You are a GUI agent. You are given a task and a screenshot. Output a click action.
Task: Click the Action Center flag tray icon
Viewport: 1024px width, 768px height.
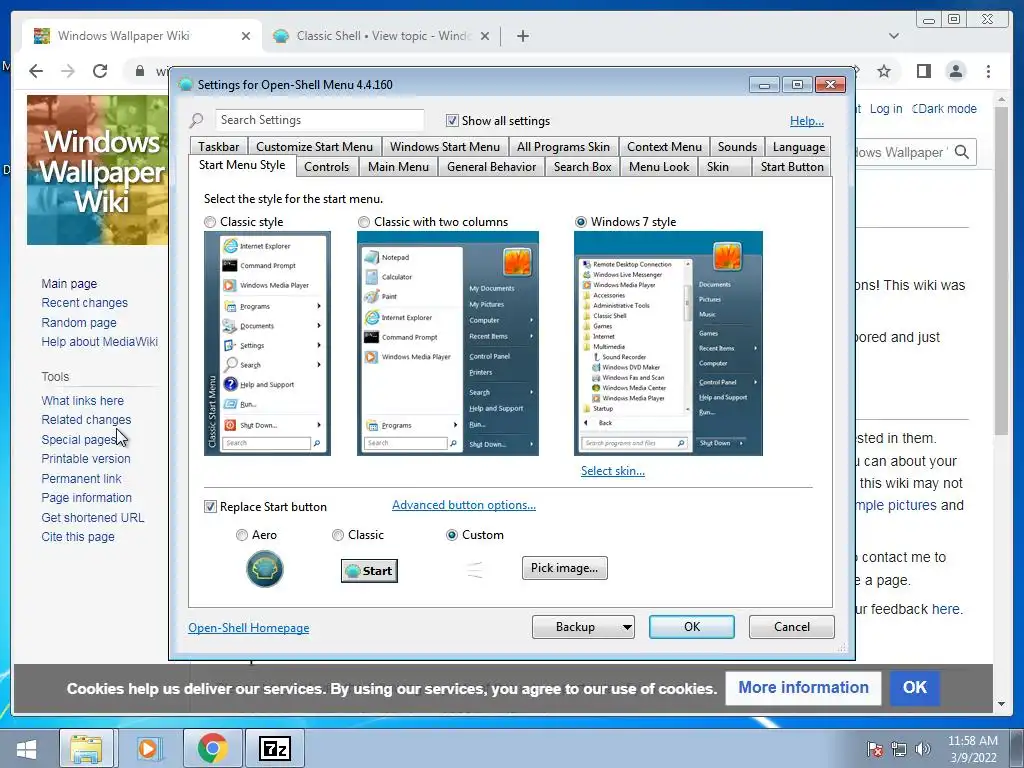tap(874, 749)
